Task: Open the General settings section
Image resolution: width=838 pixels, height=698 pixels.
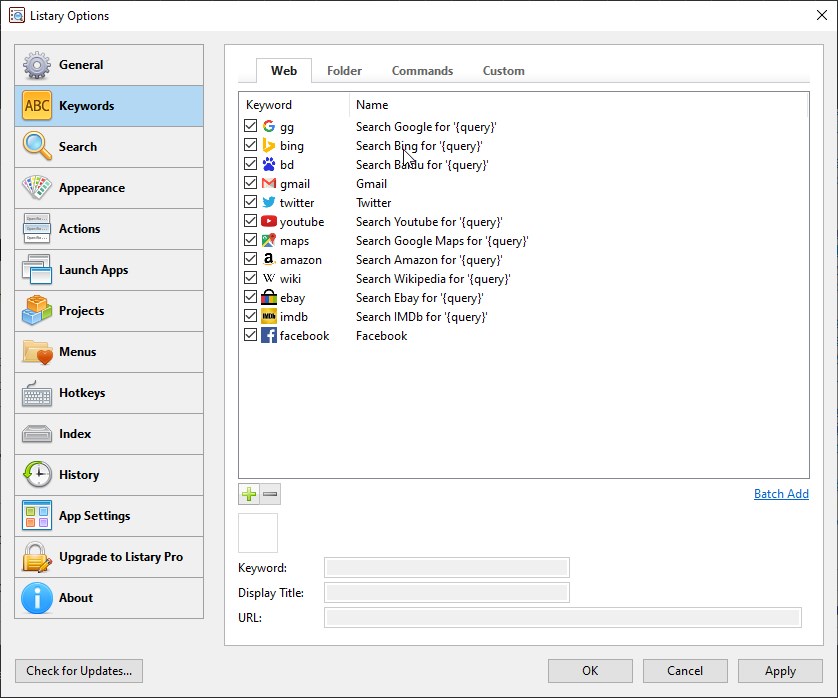Action: tap(109, 65)
